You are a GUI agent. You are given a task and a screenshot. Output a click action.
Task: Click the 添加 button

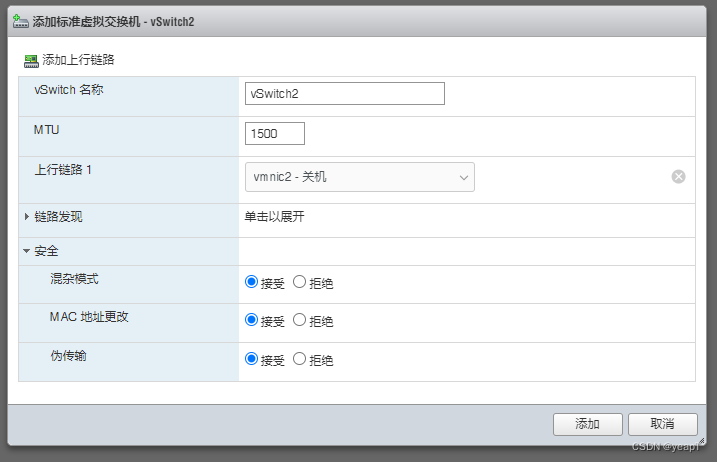click(x=588, y=424)
